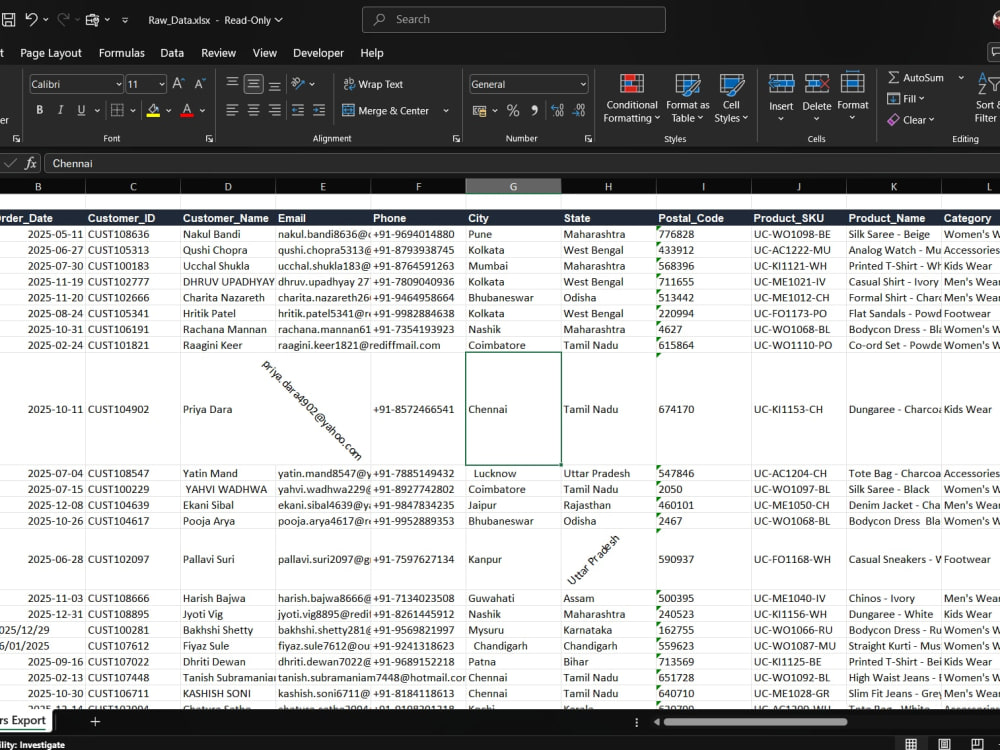This screenshot has width=1000, height=750.
Task: Switch to Review ribbon tab
Action: pyautogui.click(x=218, y=53)
